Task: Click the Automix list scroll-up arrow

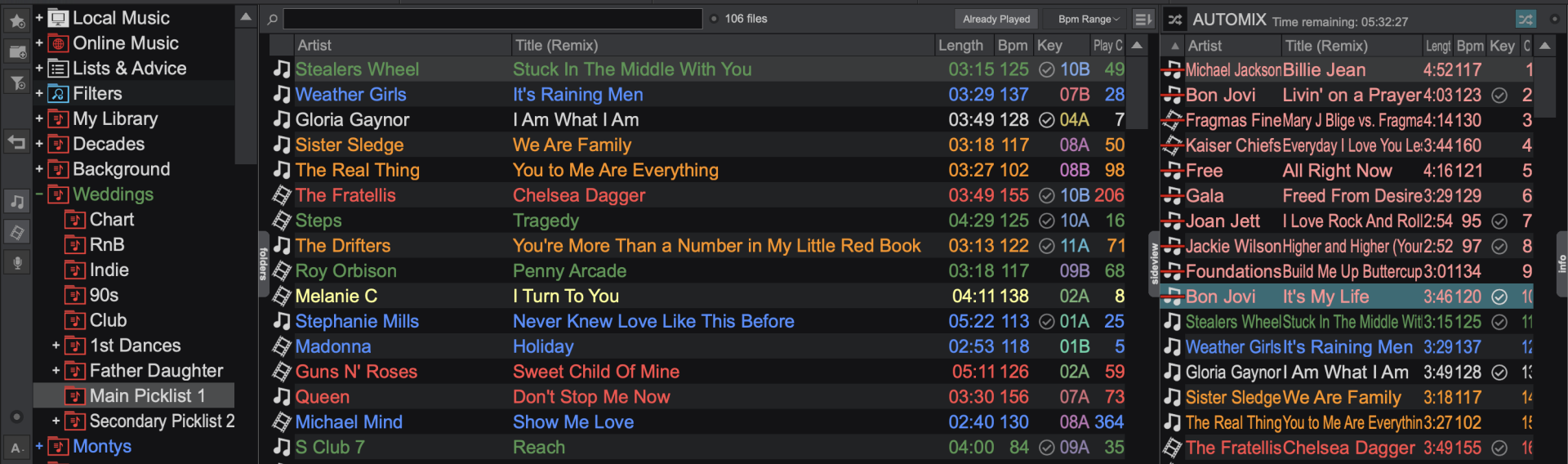Action: [x=1545, y=47]
